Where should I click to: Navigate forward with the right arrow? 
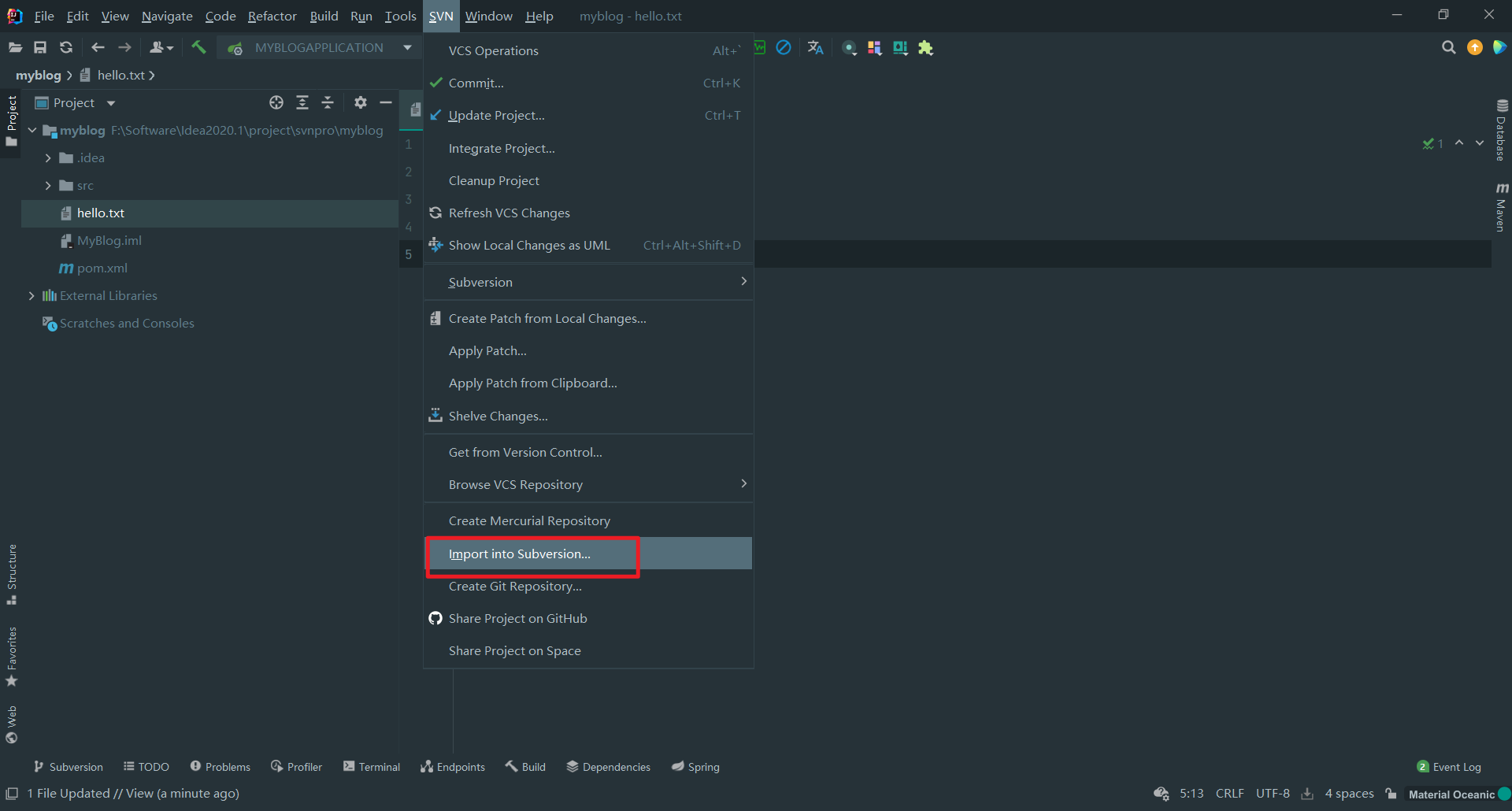124,48
